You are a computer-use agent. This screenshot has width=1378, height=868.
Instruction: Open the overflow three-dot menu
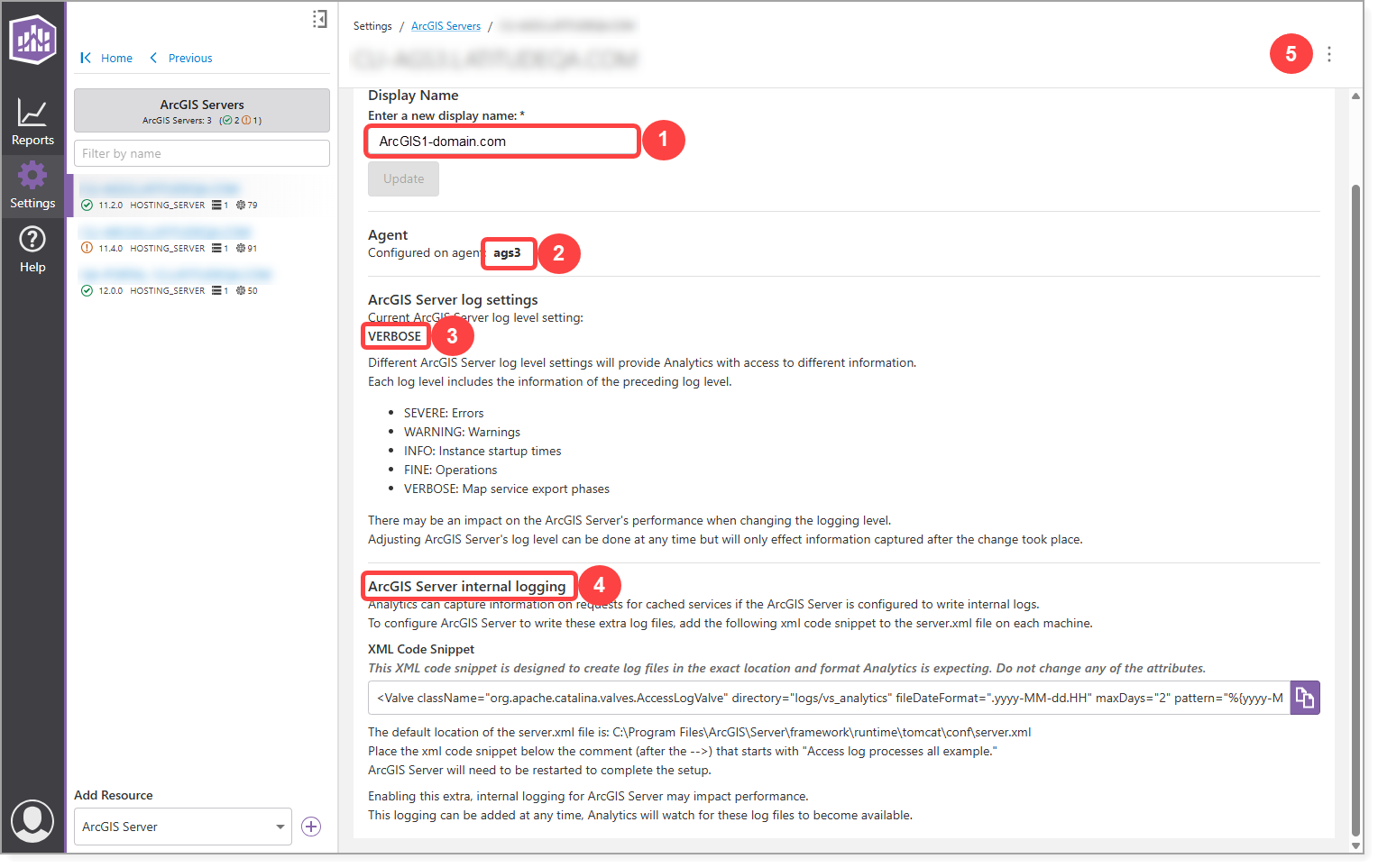point(1329,54)
